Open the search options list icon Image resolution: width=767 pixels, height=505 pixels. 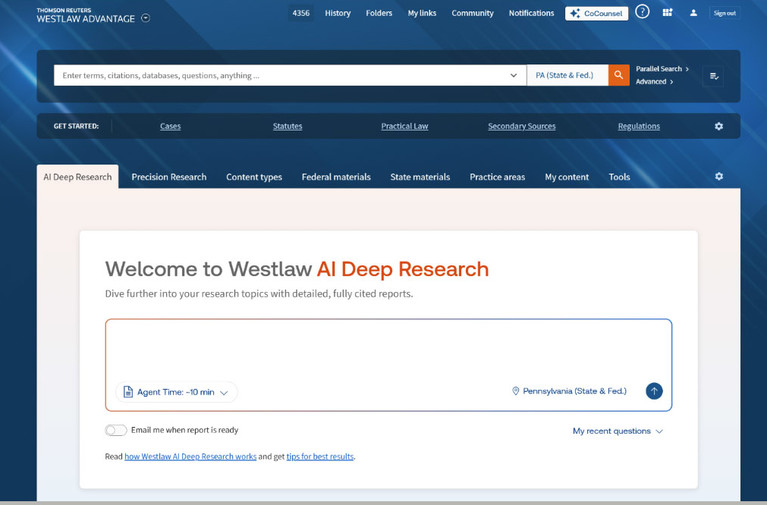(x=714, y=76)
